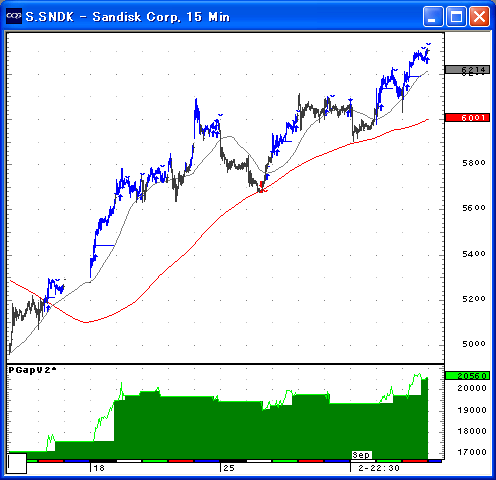The height and width of the screenshot is (480, 496).
Task: Click the green 20560 study value label
Action: point(467,376)
